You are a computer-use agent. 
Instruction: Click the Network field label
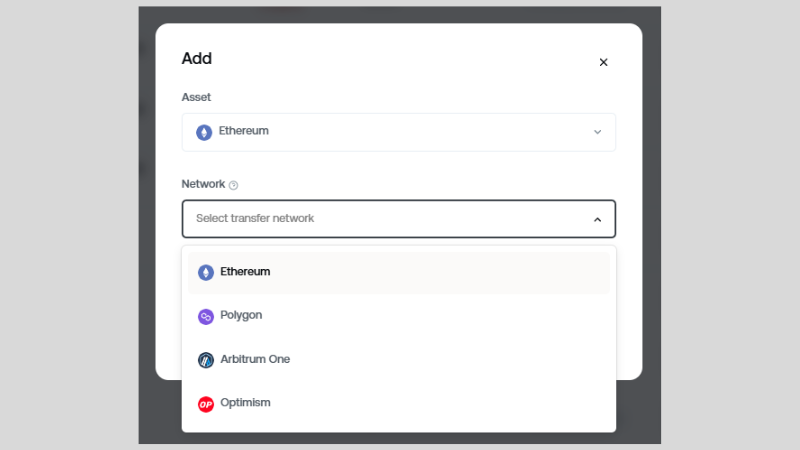tap(203, 184)
